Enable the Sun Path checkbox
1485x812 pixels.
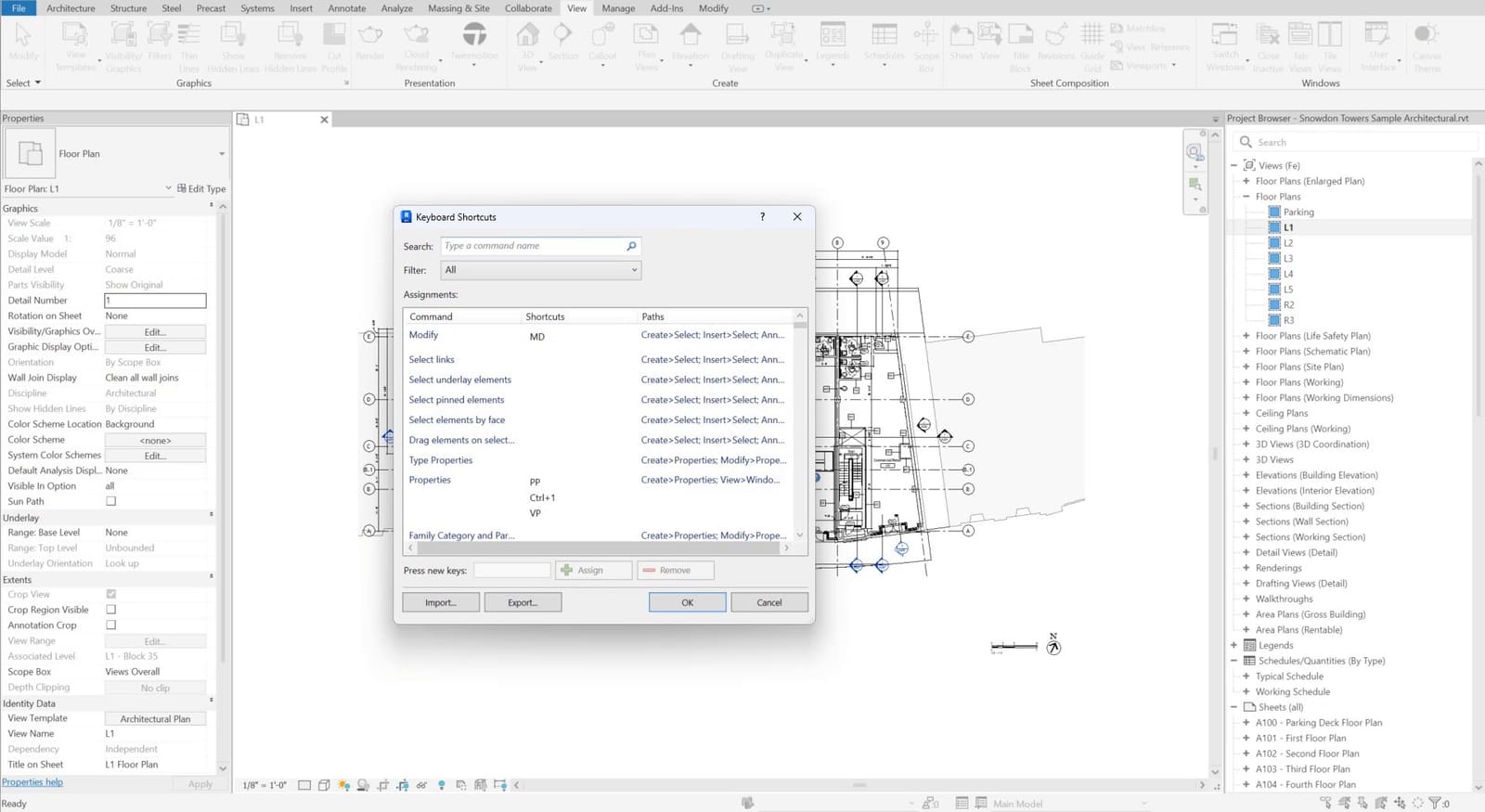[110, 501]
